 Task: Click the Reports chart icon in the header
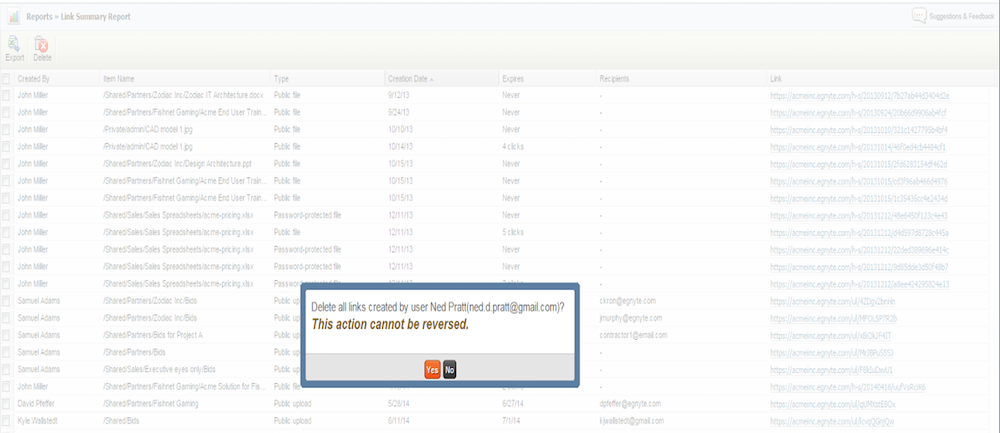click(x=13, y=17)
